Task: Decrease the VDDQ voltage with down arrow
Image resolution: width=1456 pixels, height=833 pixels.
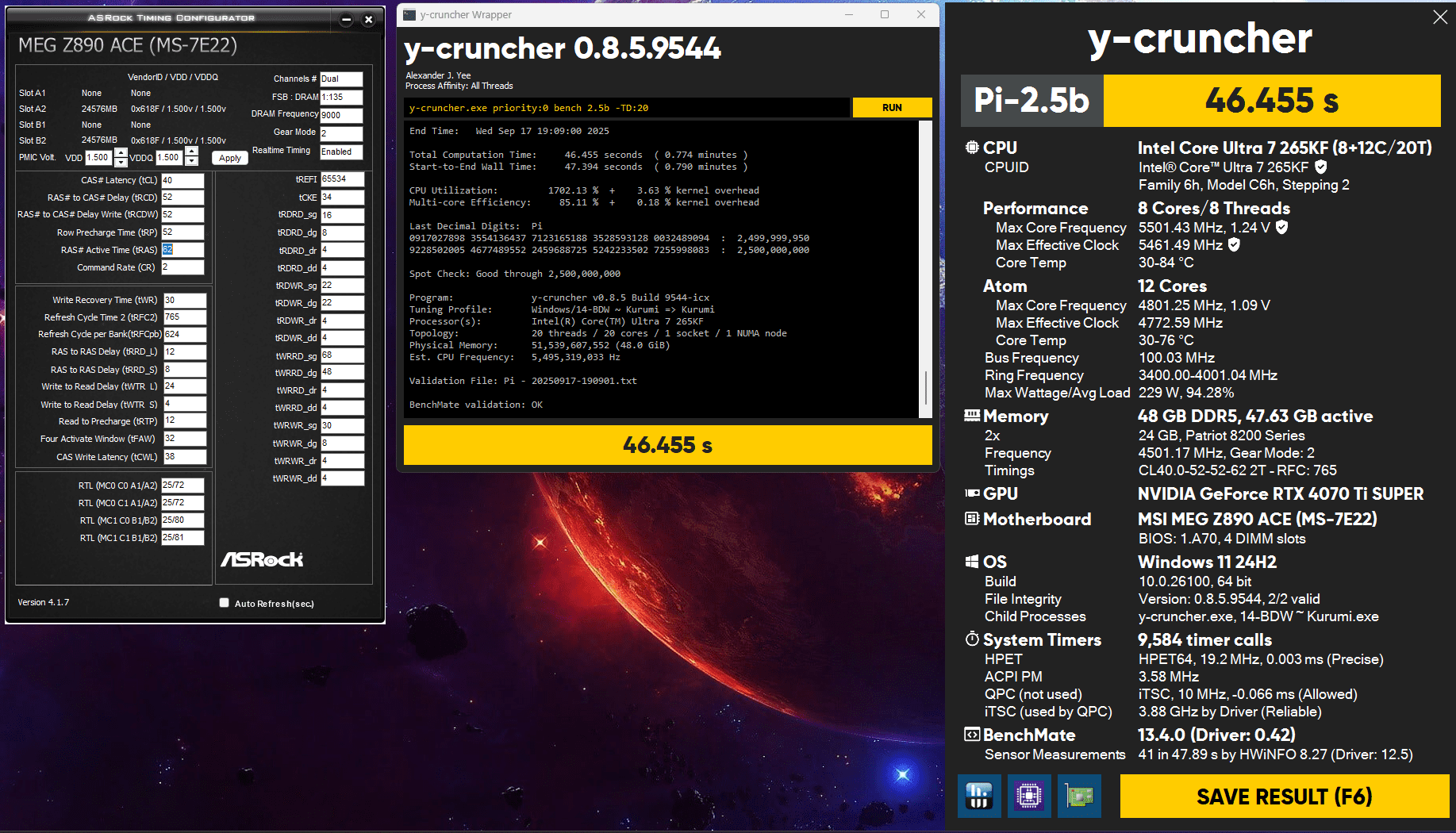Action: tap(191, 162)
